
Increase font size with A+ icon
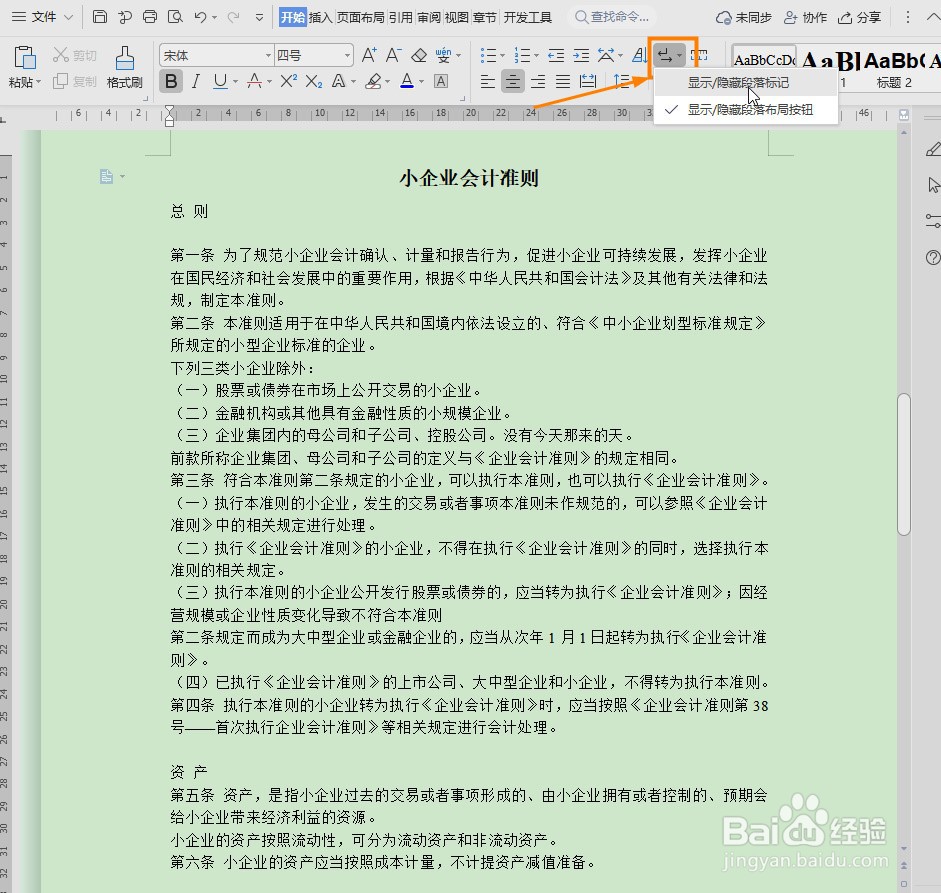pos(369,55)
